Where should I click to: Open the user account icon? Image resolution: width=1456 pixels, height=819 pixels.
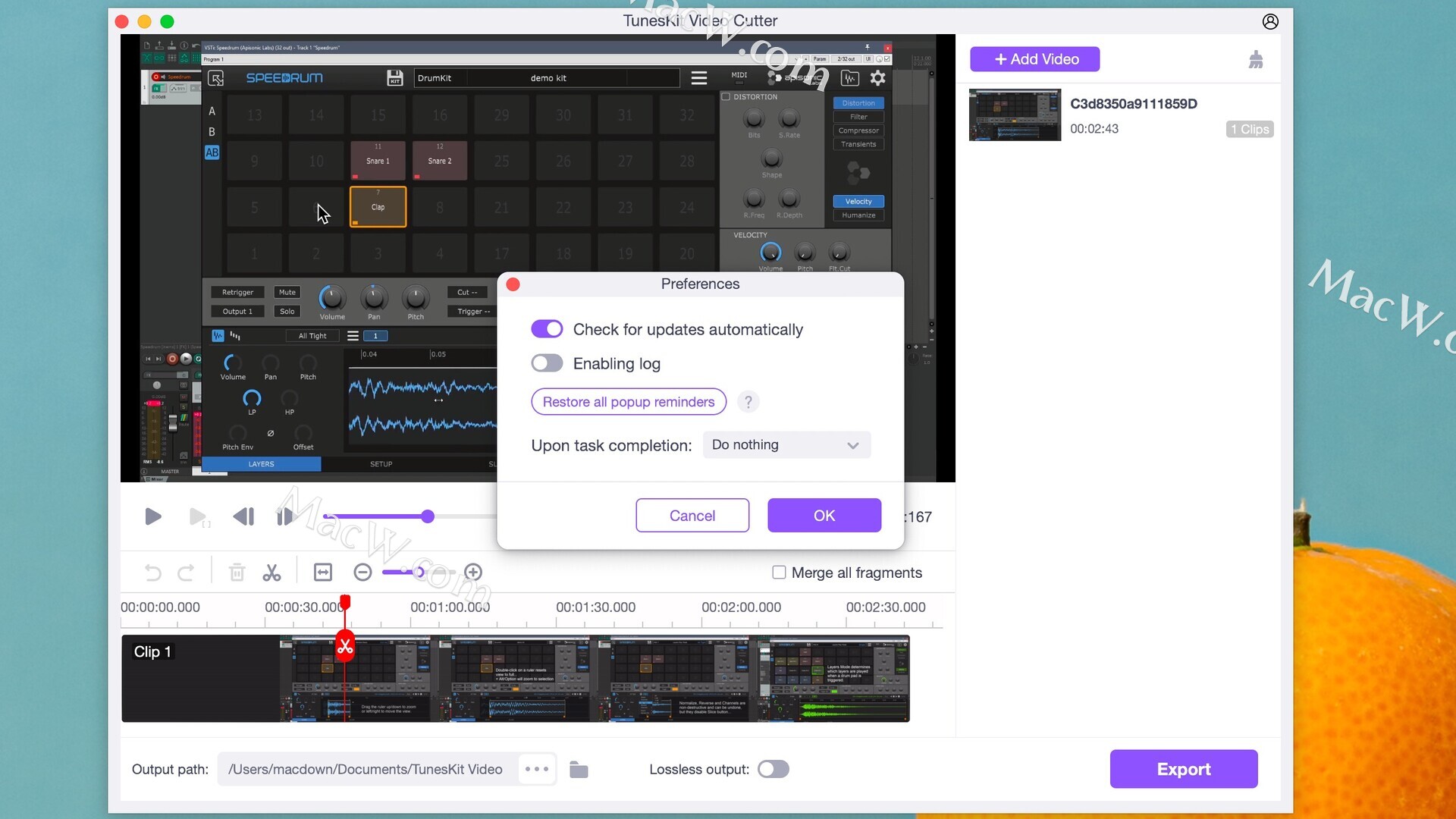(1270, 21)
